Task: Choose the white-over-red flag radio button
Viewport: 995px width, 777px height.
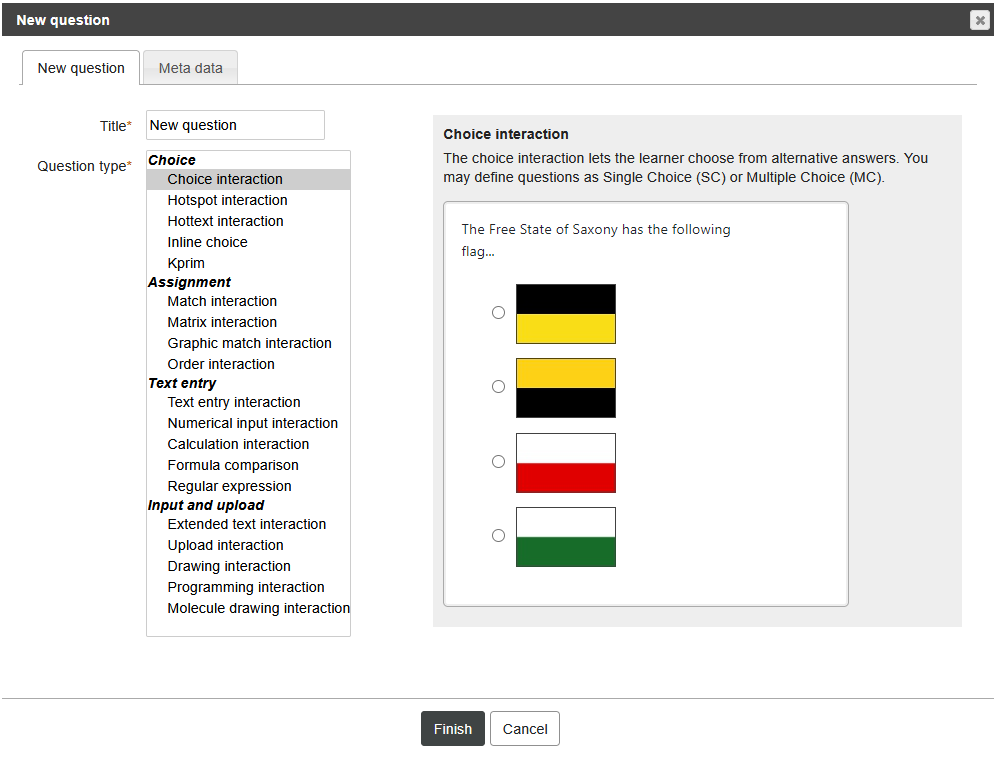Action: click(x=498, y=462)
